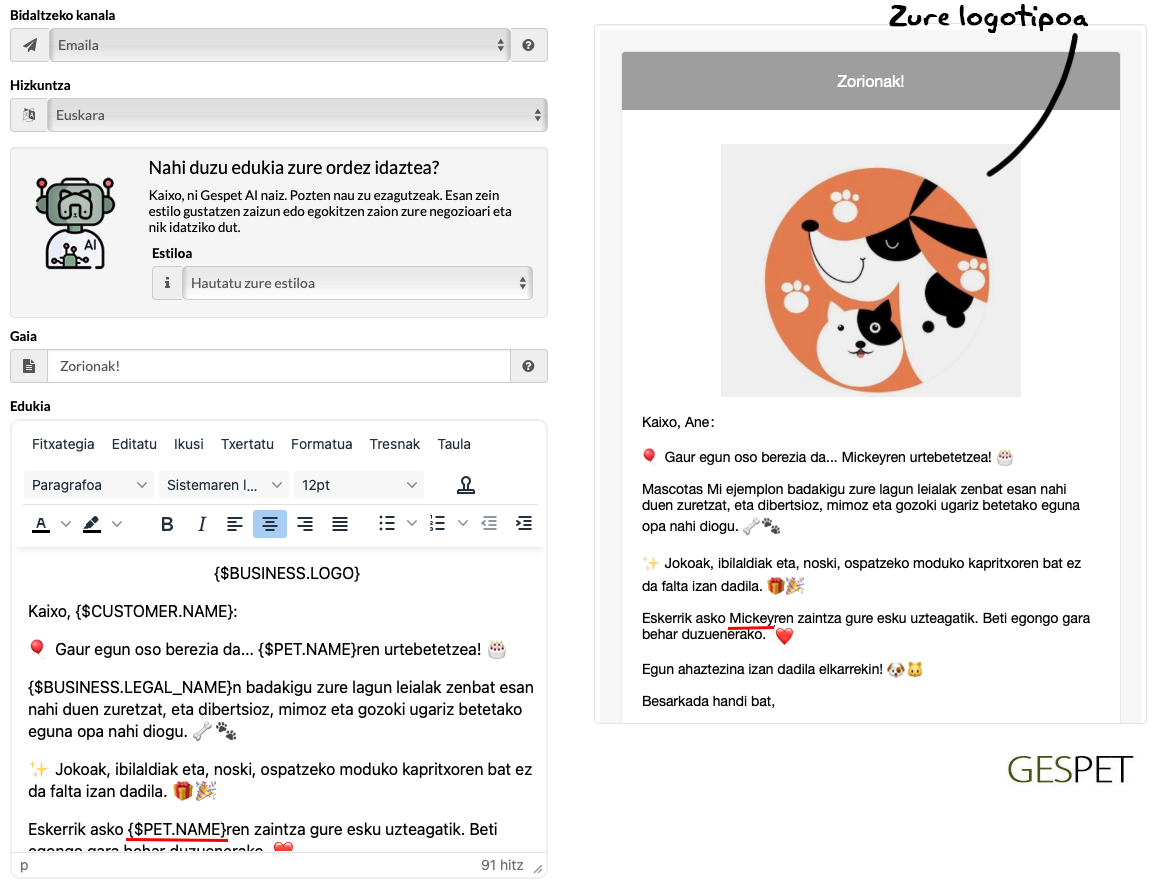Expand the Hautatu zure estiloa selector
Image resolution: width=1163 pixels, height=890 pixels.
pos(357,283)
